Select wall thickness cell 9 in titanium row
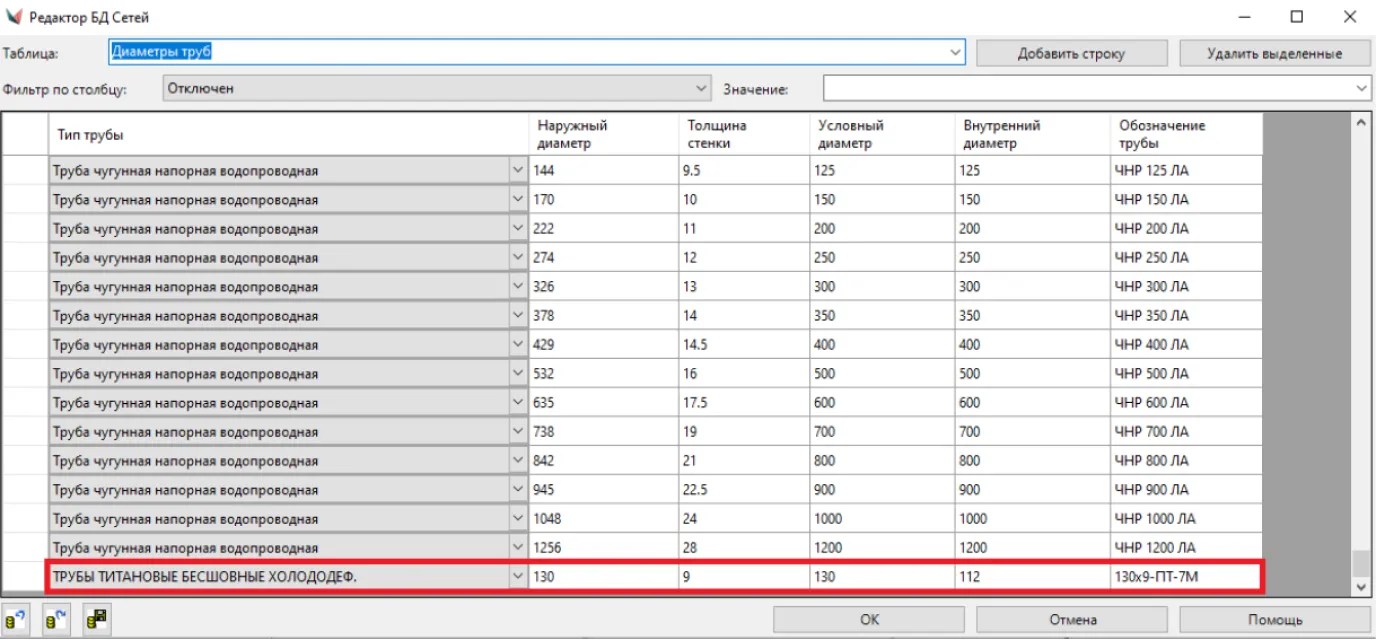1376x640 pixels. pyautogui.click(x=745, y=576)
